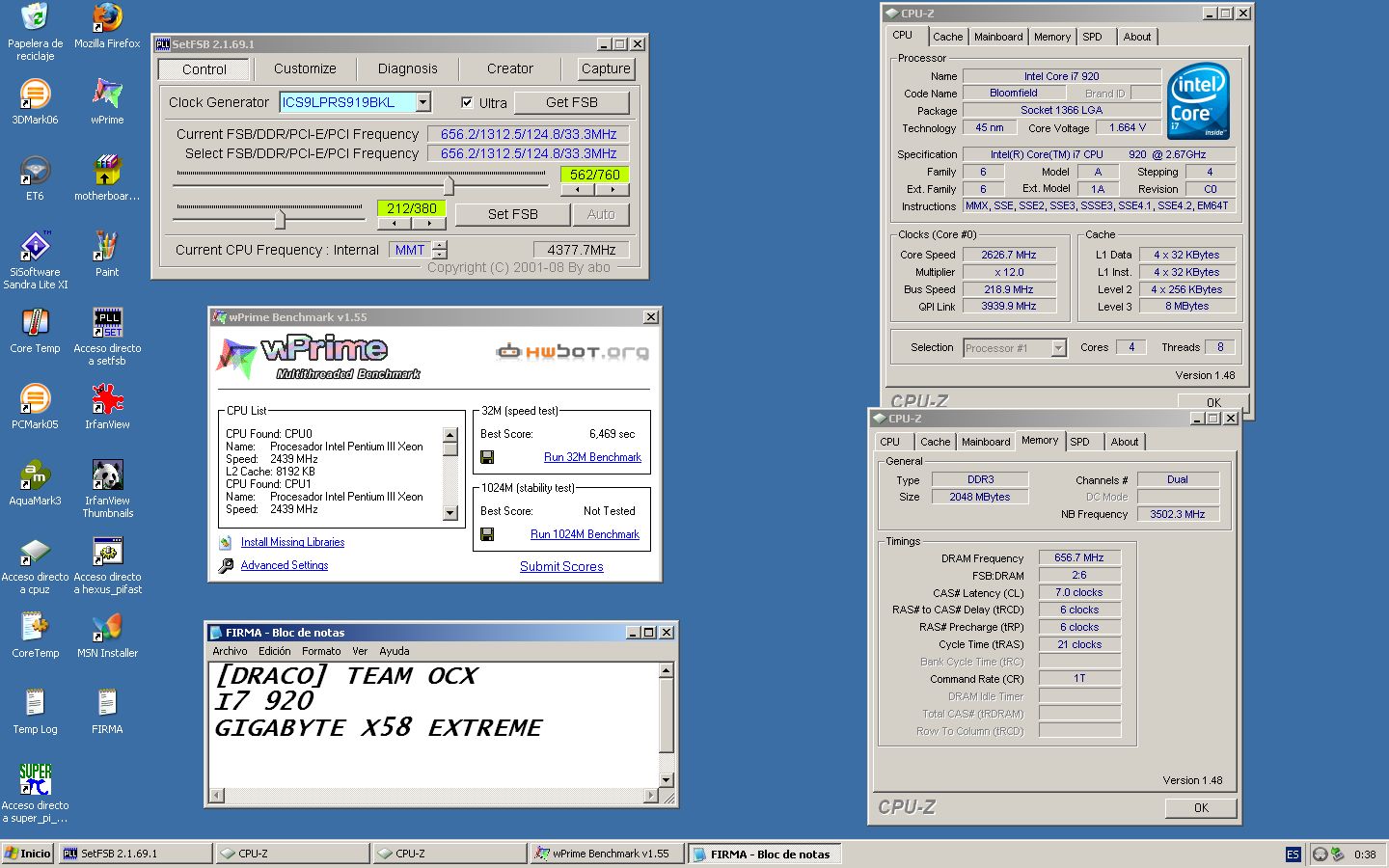Click OK in the Memory CPU-Z window
1389x868 pixels.
pos(1201,808)
